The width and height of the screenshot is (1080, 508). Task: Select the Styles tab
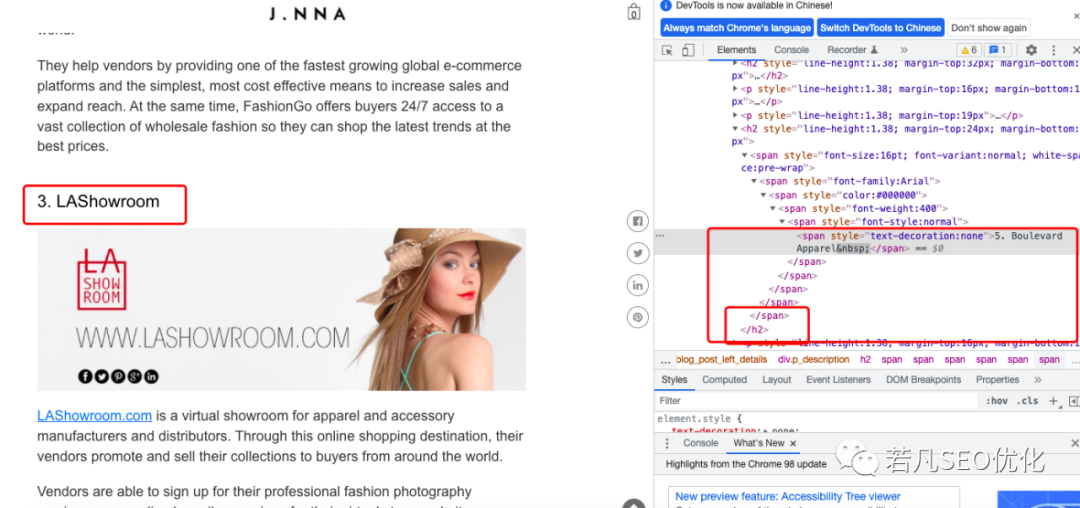coord(674,380)
